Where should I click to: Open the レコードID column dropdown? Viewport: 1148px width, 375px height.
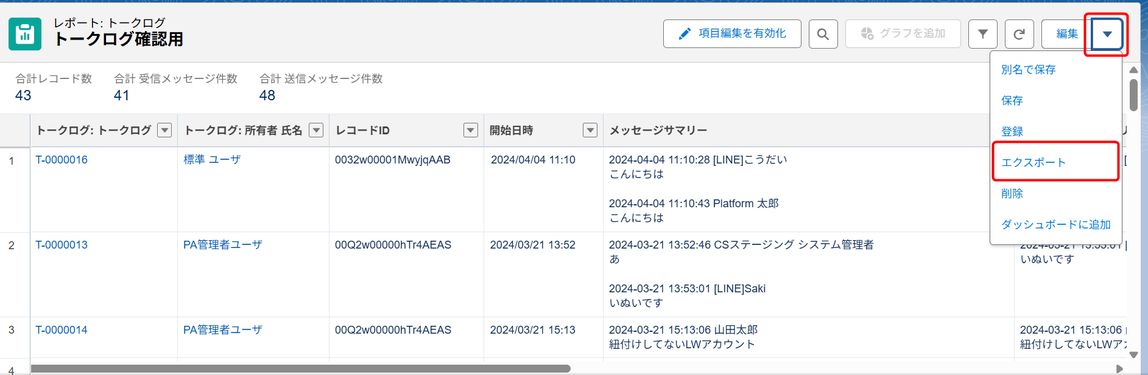[x=471, y=130]
